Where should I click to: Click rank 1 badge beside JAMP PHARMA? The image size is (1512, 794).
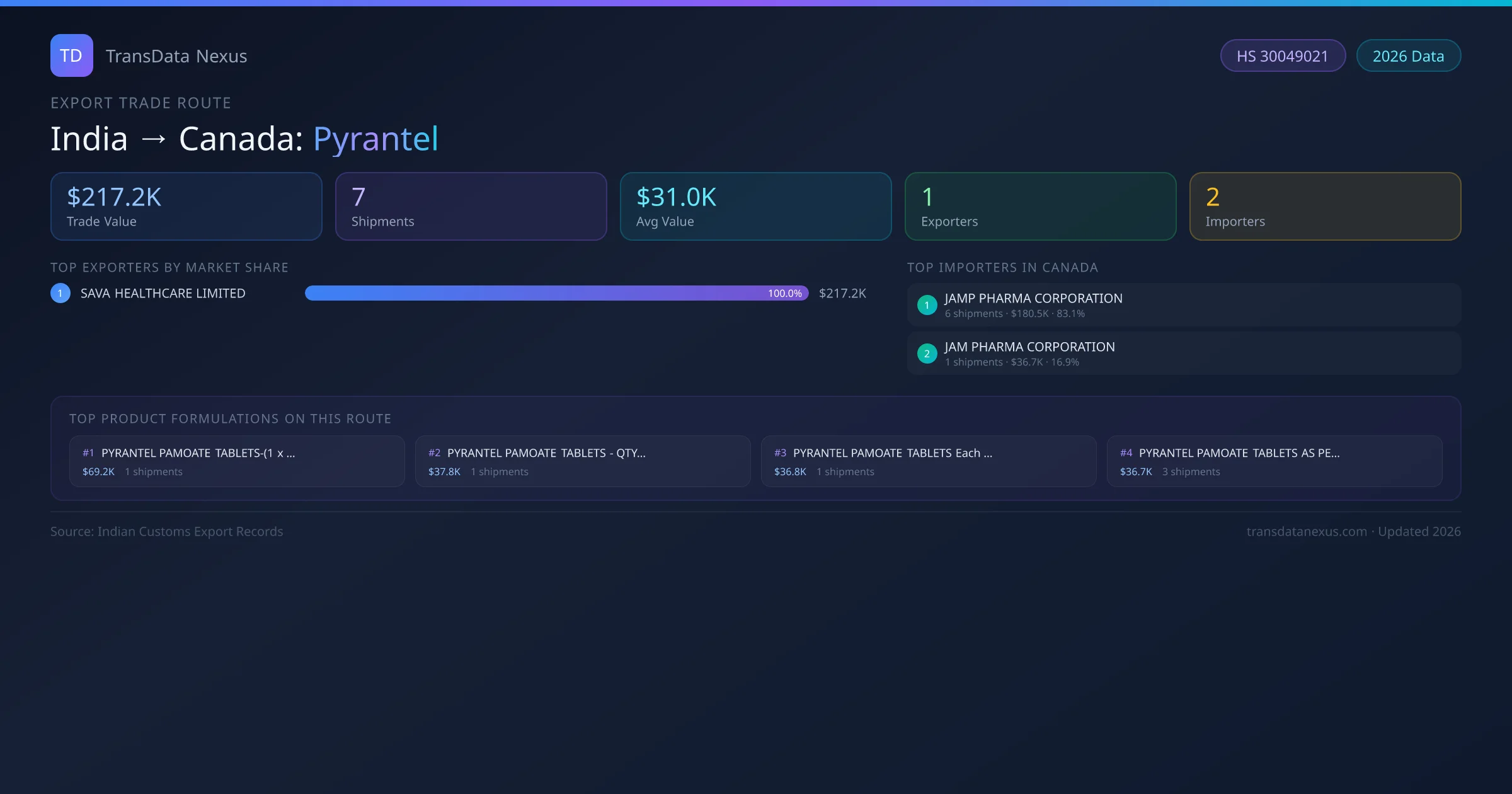coord(927,305)
